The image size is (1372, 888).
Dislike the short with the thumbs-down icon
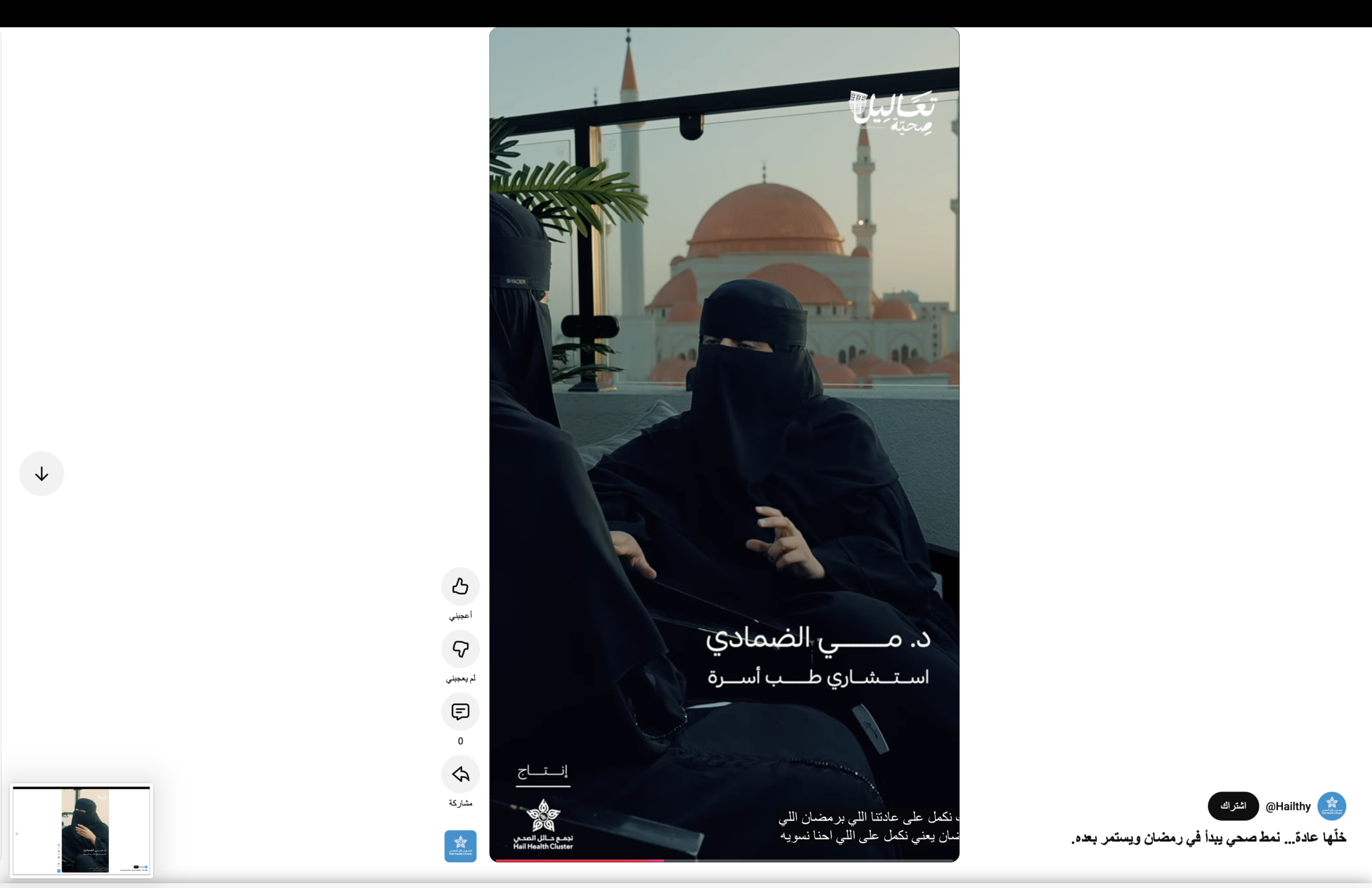[459, 650]
